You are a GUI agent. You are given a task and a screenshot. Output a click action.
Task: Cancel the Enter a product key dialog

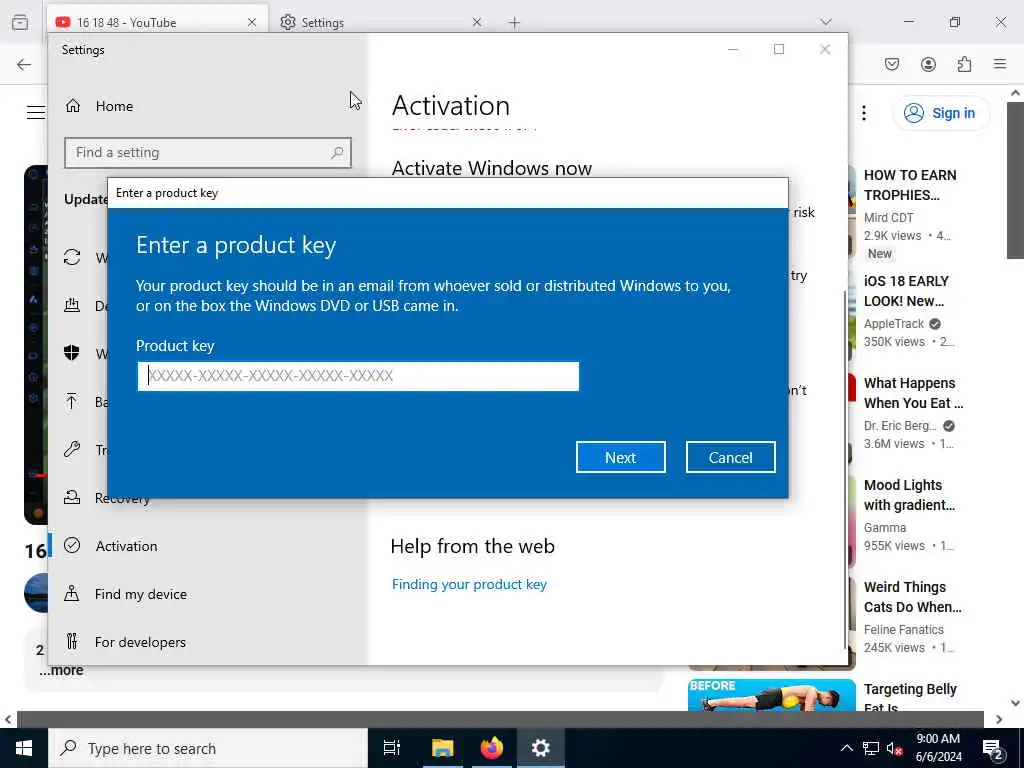(x=730, y=457)
